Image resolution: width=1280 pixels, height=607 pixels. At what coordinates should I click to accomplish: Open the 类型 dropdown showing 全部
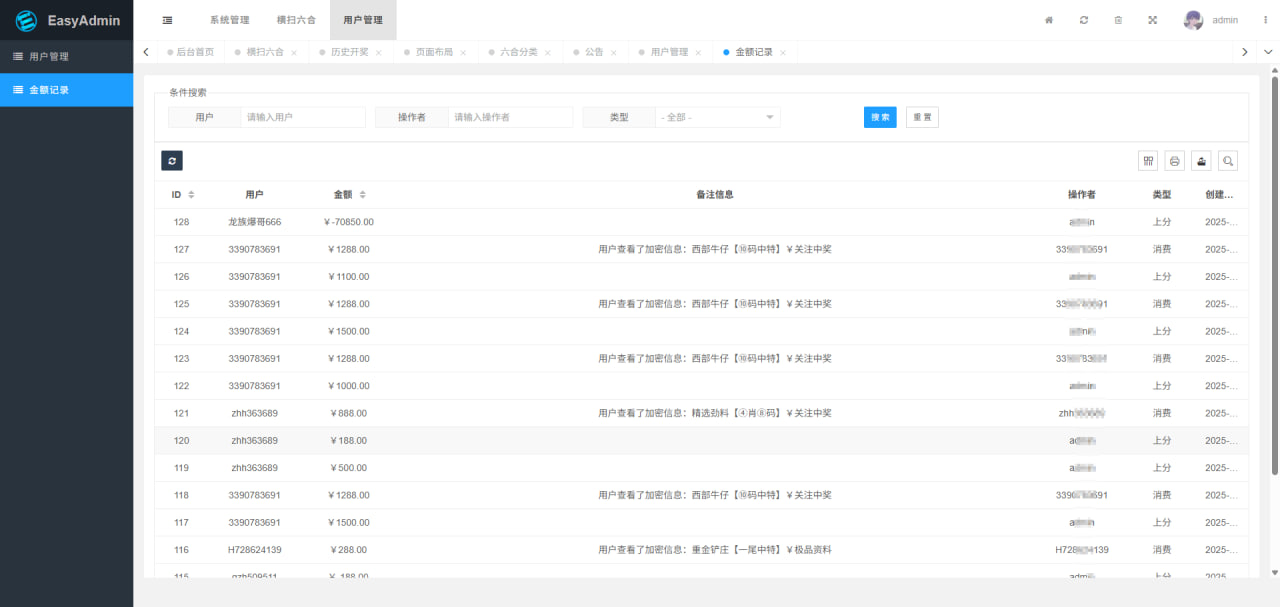(x=718, y=118)
